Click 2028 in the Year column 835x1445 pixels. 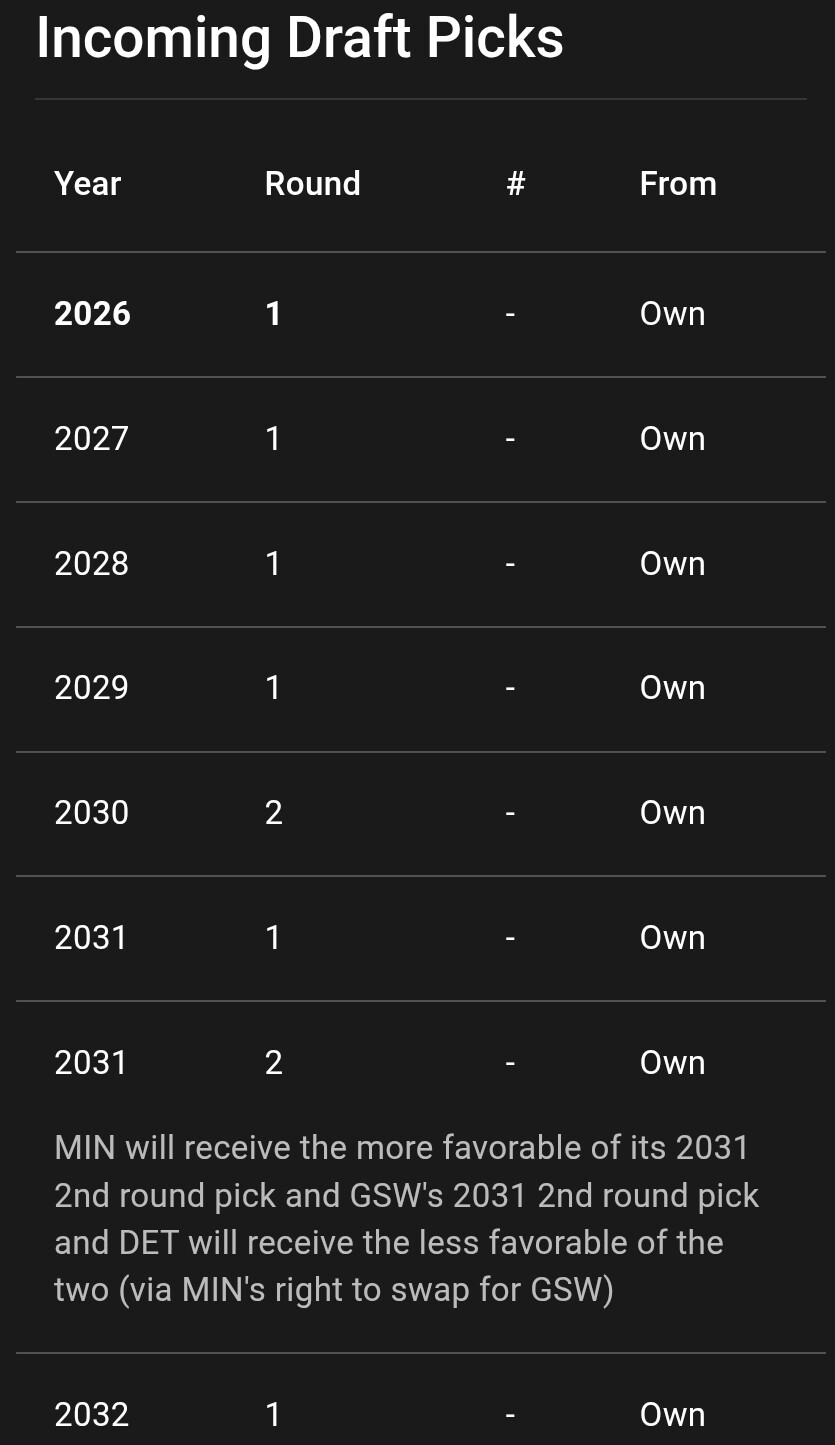91,564
